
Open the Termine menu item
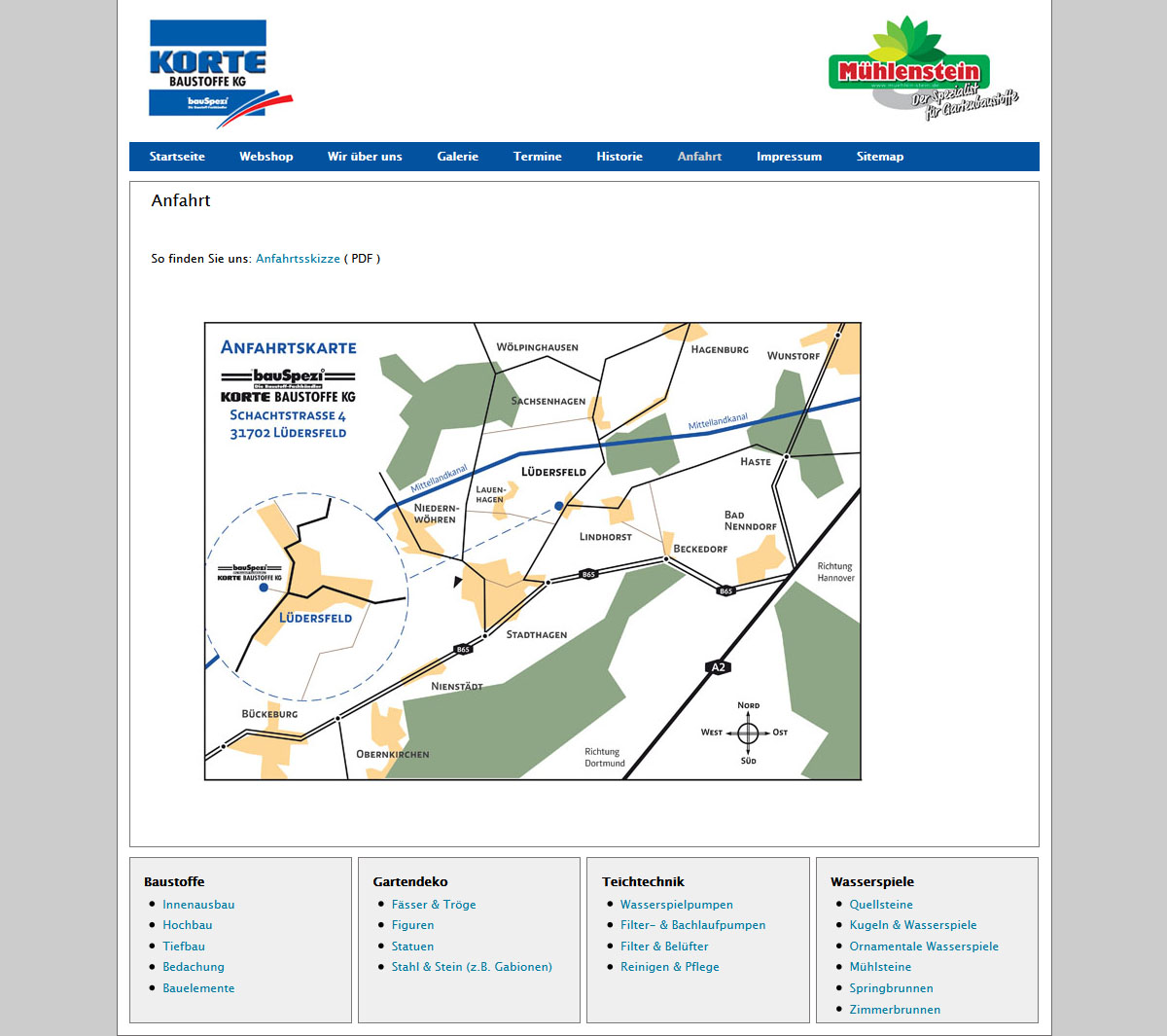pyautogui.click(x=537, y=157)
